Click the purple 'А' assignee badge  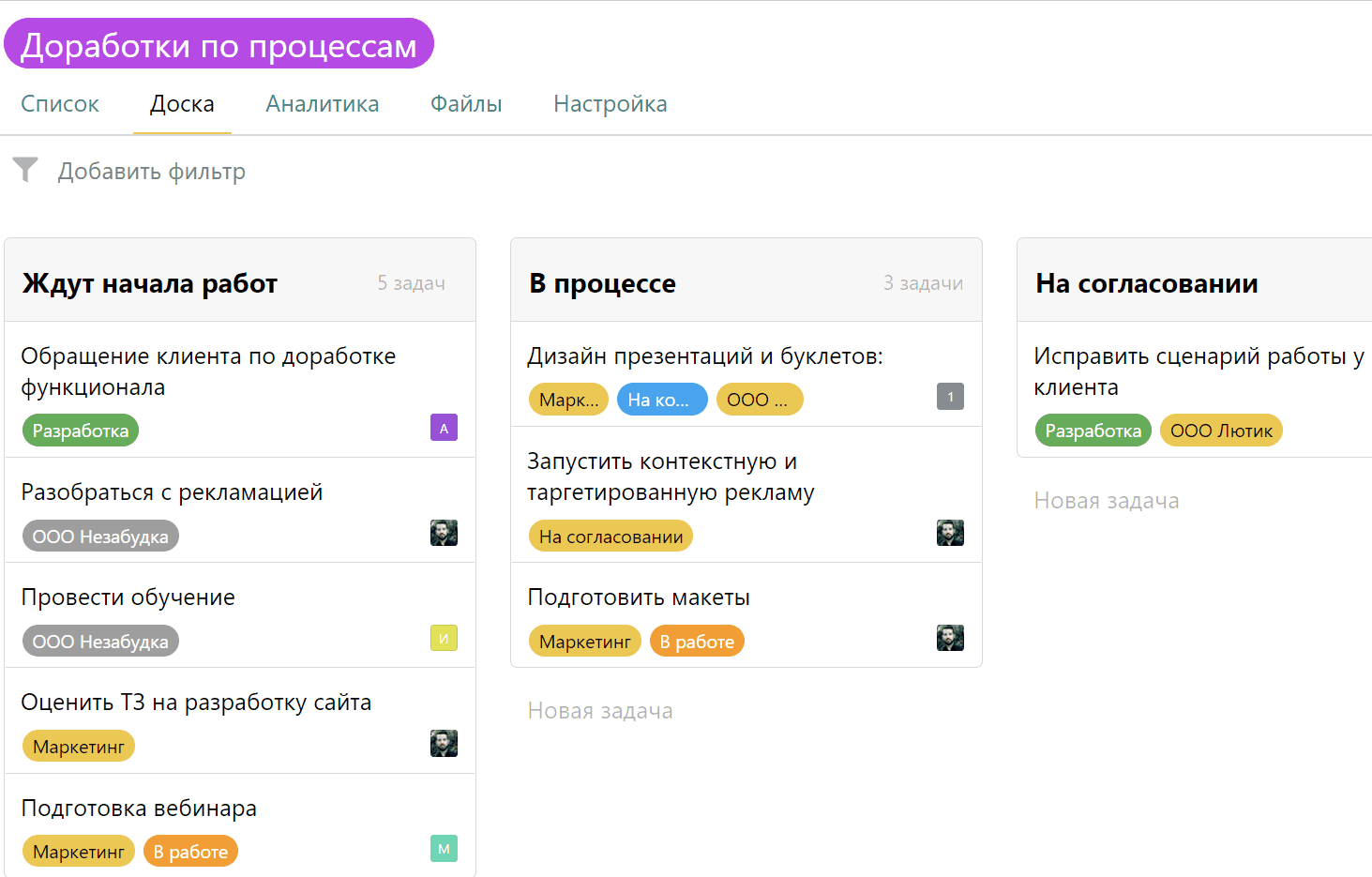[x=444, y=428]
